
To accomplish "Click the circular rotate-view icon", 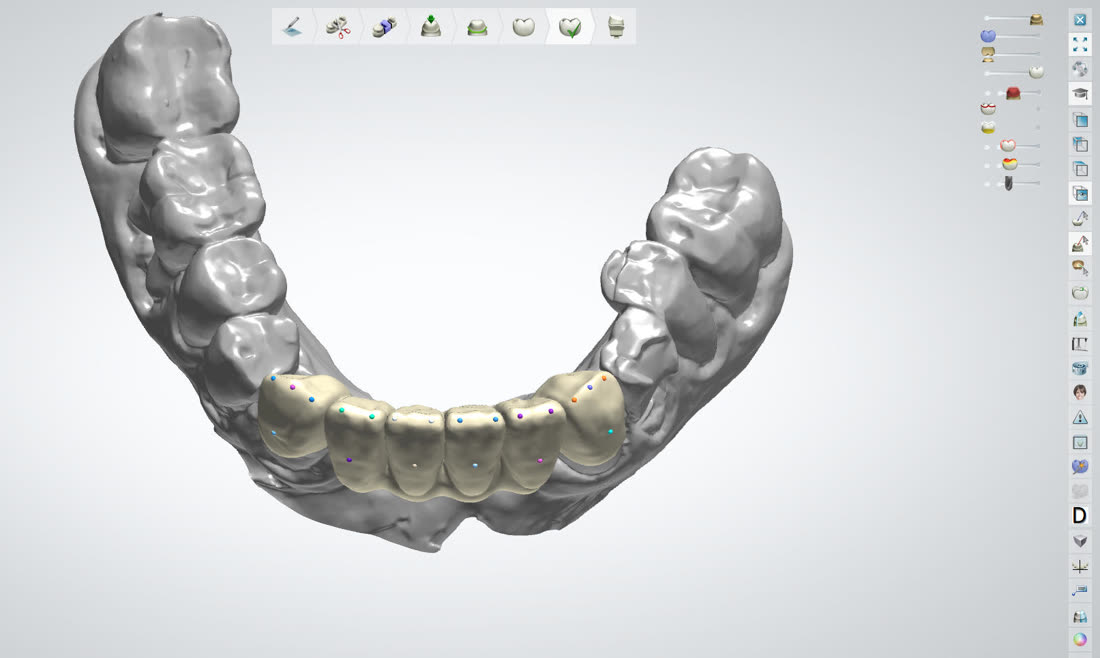I will (1080, 69).
